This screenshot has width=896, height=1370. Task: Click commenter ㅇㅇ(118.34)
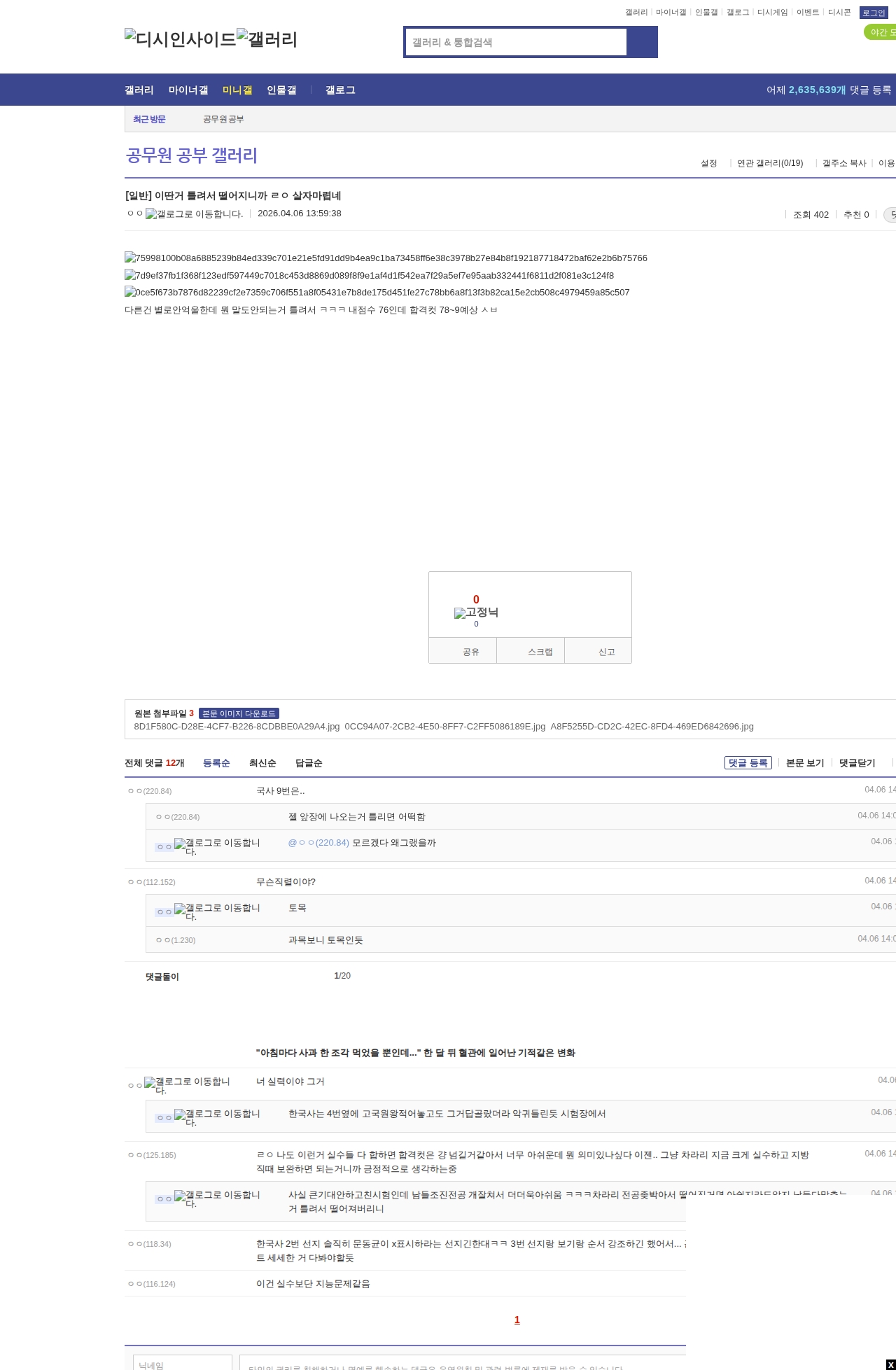point(150,1244)
